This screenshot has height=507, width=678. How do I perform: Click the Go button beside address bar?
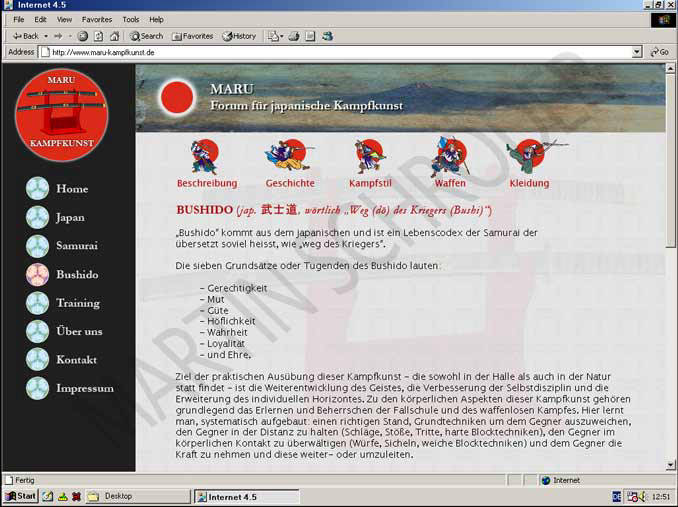pos(658,52)
